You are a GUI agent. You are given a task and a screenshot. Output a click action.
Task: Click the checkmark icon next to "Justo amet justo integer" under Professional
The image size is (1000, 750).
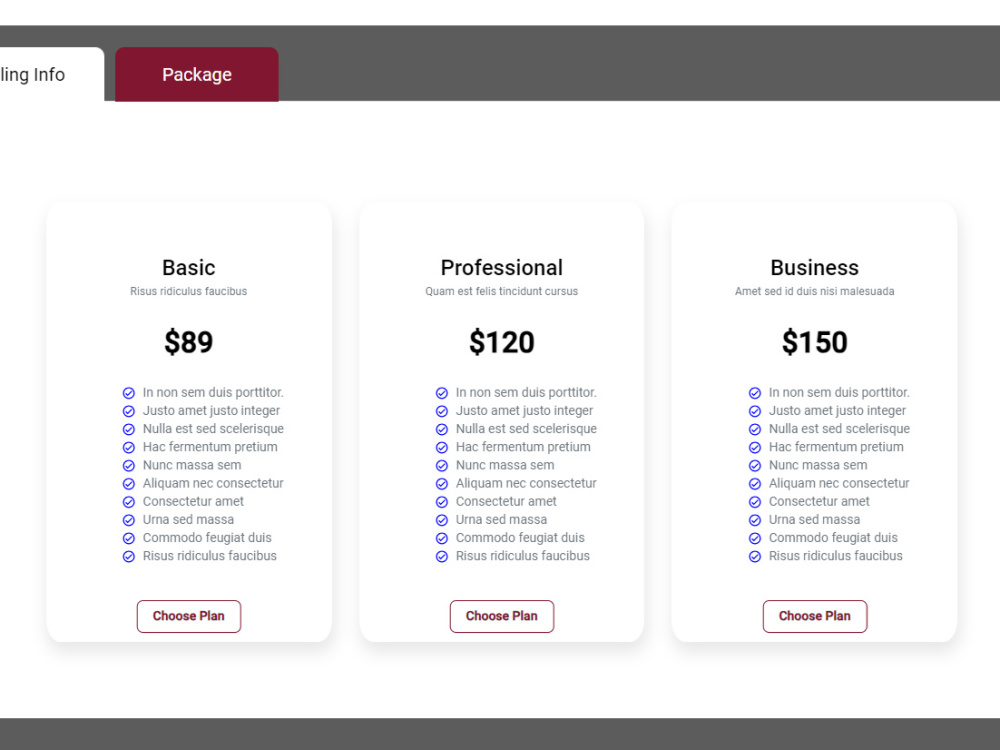[x=442, y=410]
